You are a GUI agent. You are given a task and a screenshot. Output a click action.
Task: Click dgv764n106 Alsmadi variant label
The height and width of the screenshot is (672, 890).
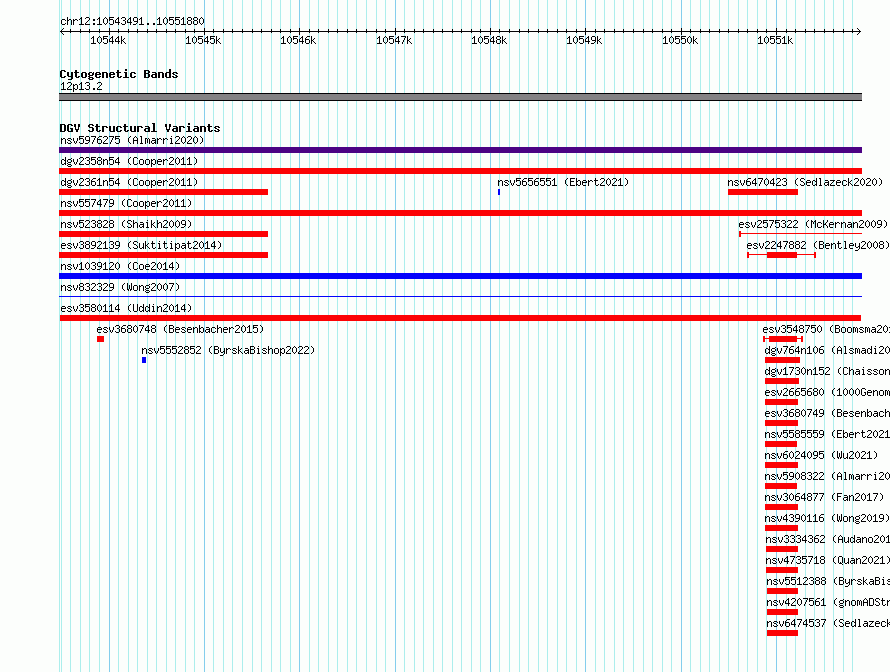827,350
